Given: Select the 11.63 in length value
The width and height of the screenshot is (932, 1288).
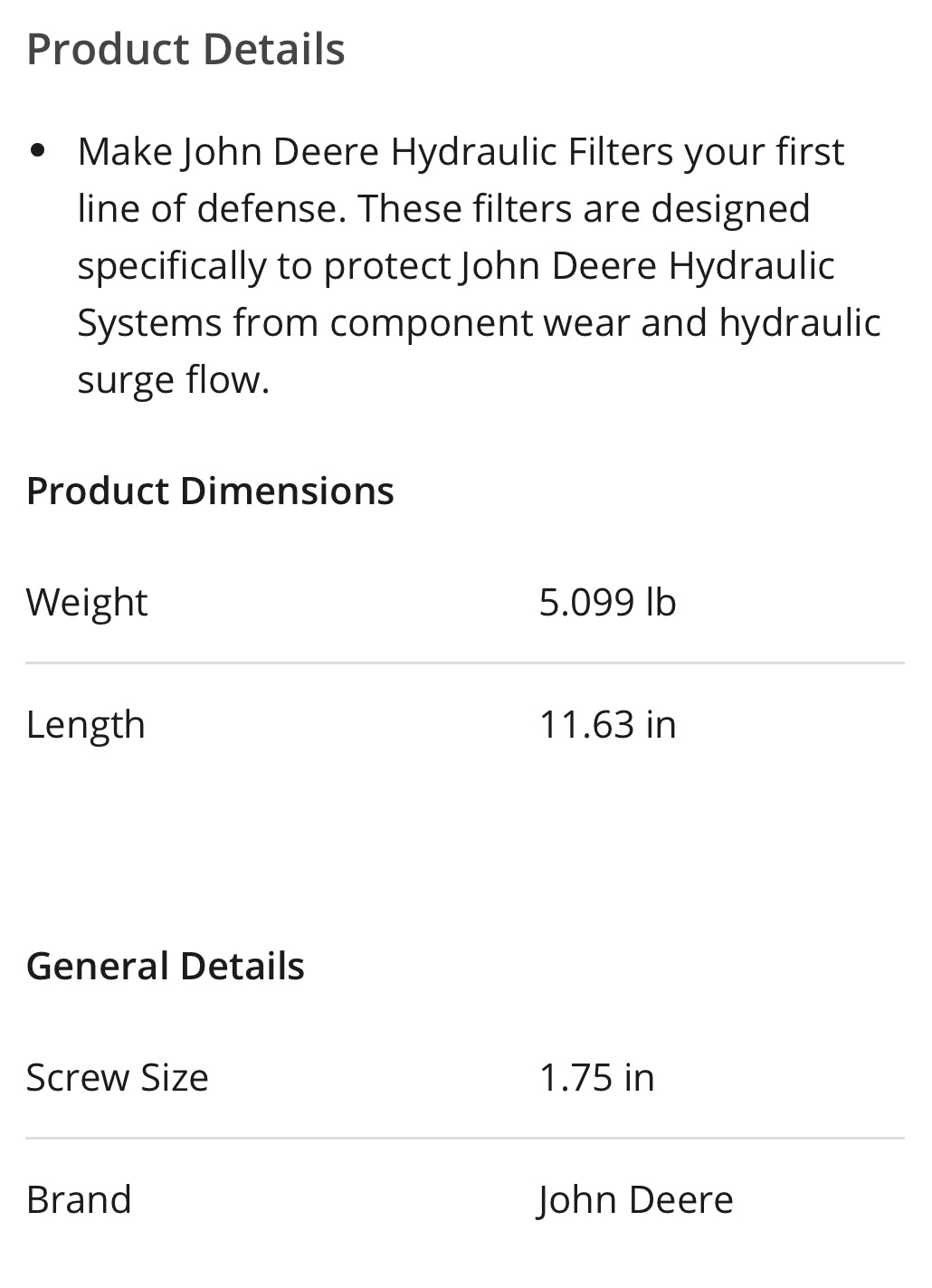Looking at the screenshot, I should pyautogui.click(x=607, y=725).
